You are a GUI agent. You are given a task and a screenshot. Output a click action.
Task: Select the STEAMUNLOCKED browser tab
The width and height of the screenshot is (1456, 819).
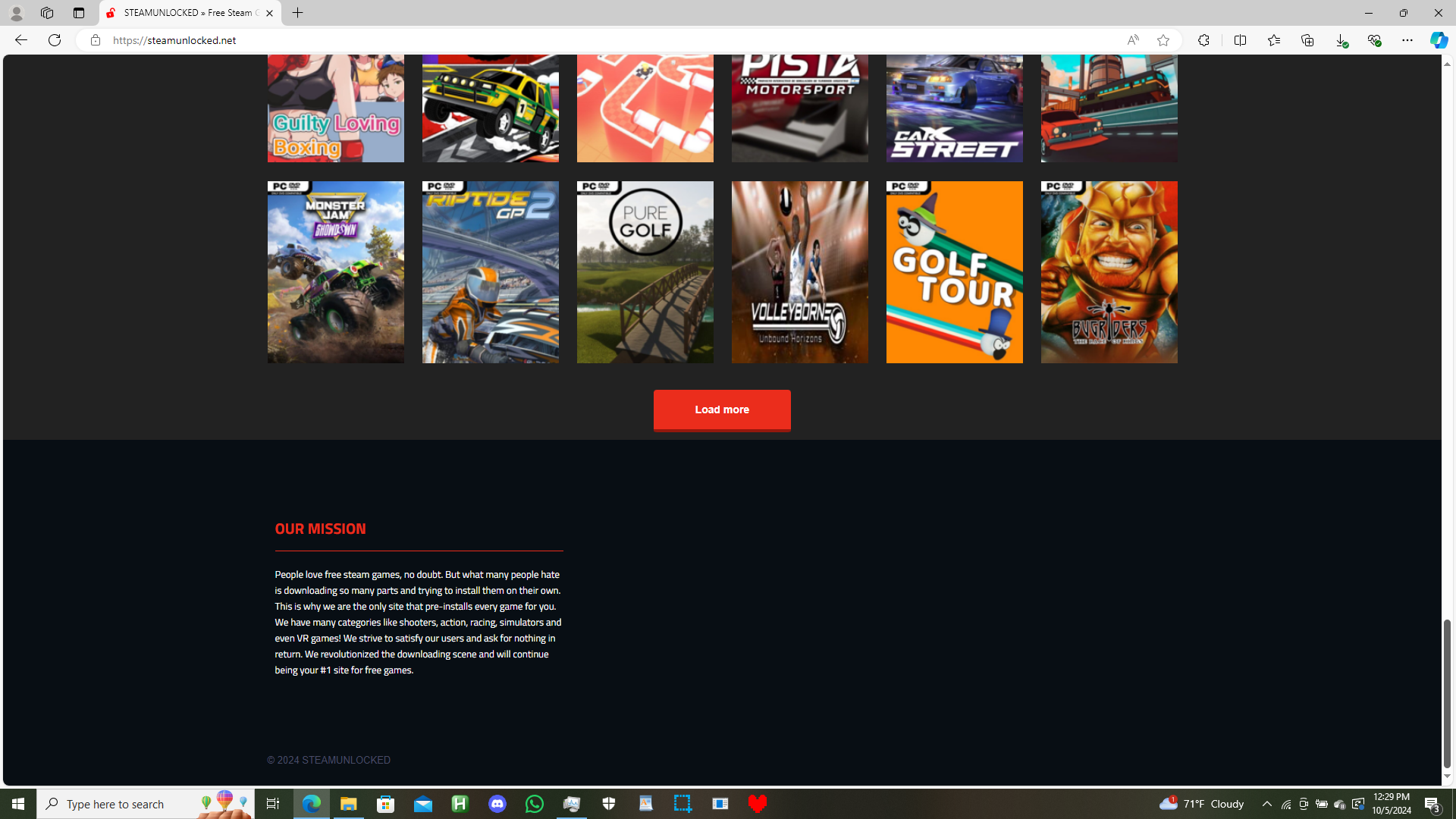pos(182,13)
